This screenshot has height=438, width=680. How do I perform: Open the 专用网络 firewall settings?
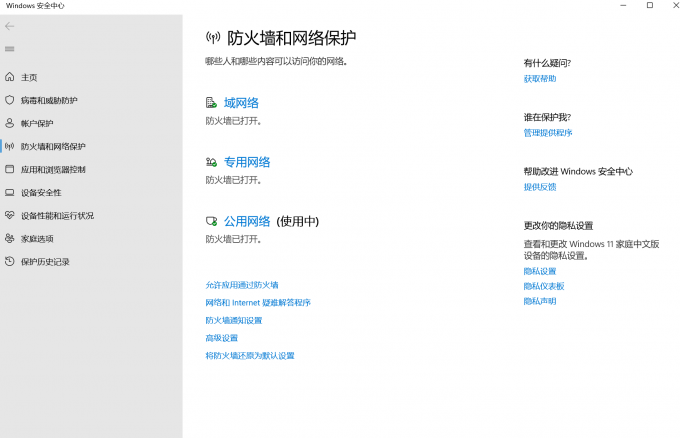pyautogui.click(x=247, y=162)
